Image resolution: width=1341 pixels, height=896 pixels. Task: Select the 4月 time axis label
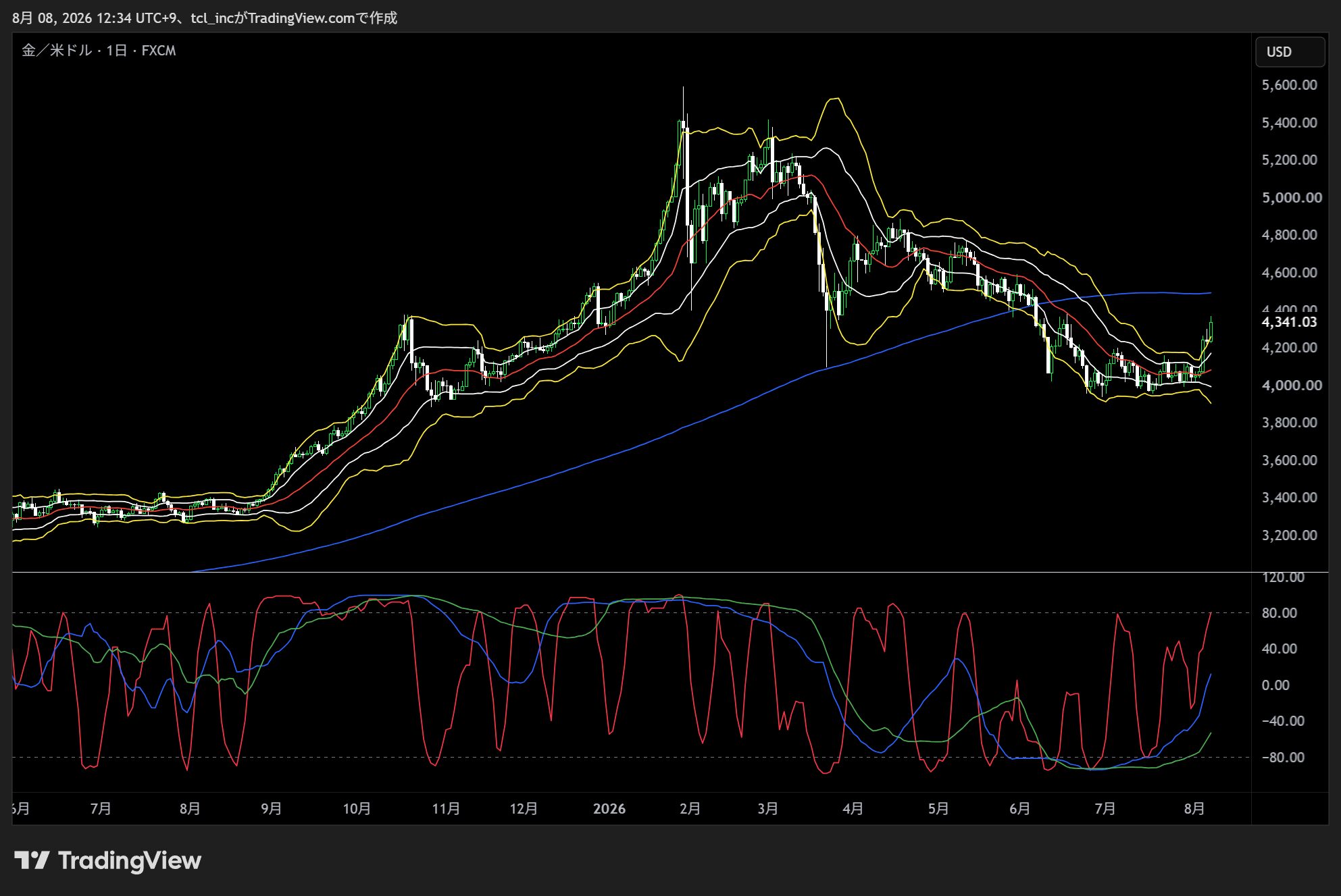pos(853,809)
